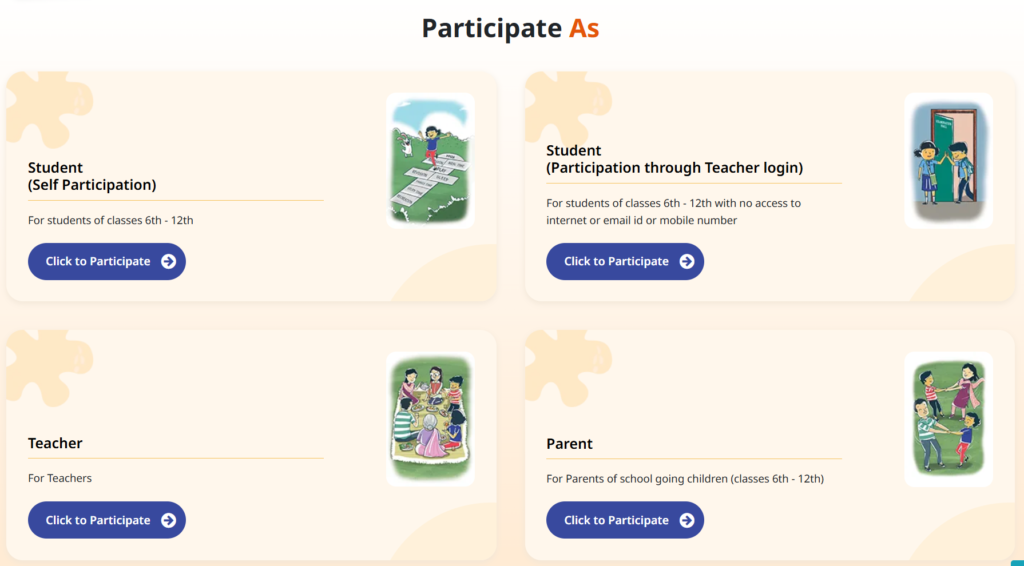Open the group sitting on grass illustration
This screenshot has height=566, width=1024.
[x=430, y=420]
